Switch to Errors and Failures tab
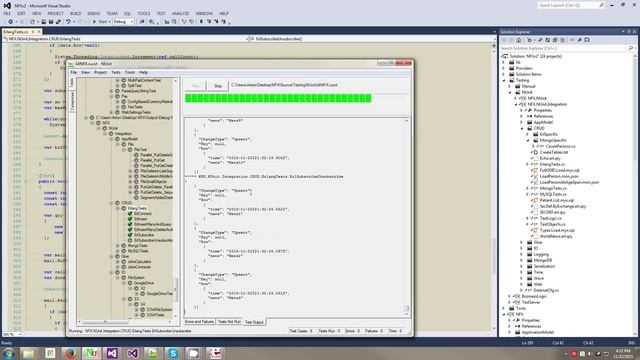 tap(199, 322)
